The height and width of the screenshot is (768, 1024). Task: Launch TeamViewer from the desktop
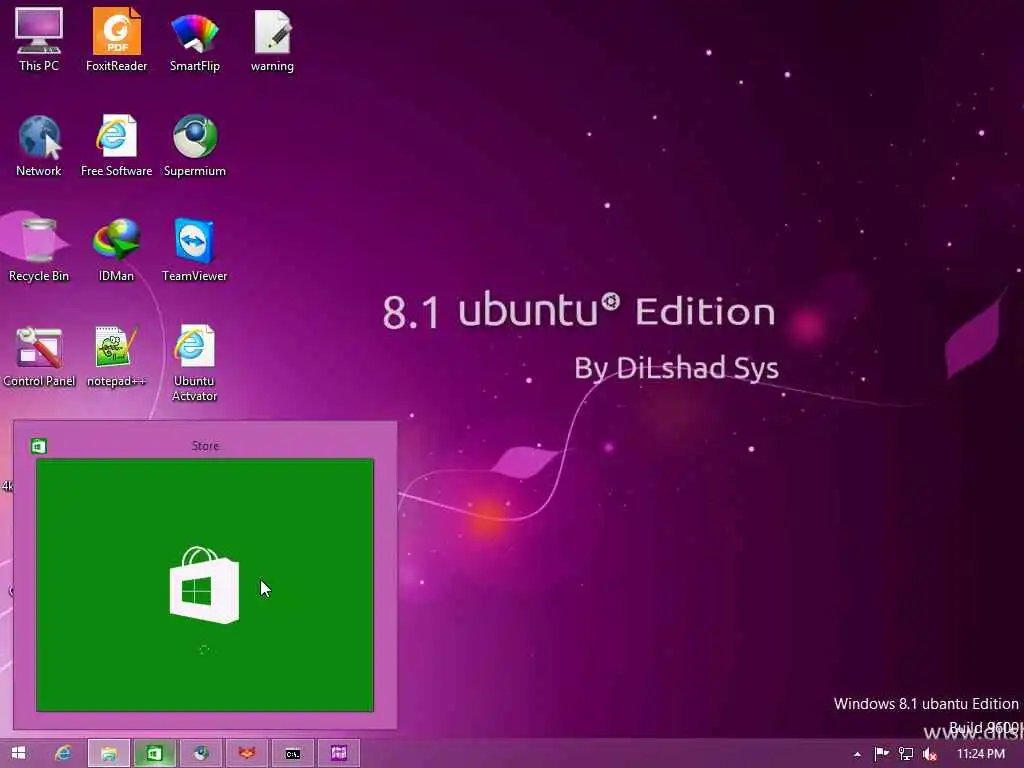coord(195,250)
